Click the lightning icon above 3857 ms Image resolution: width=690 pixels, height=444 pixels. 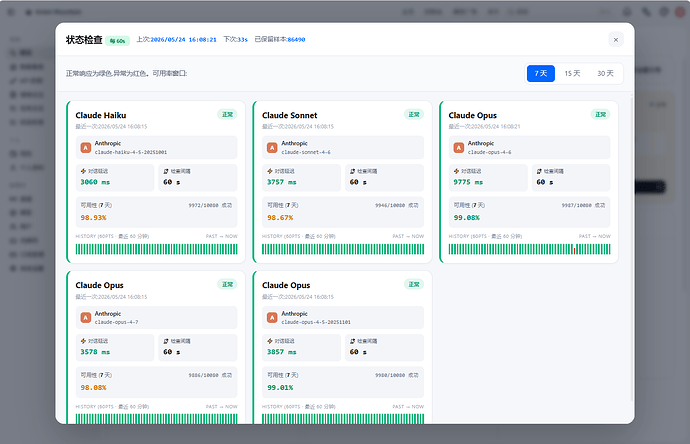(270, 341)
